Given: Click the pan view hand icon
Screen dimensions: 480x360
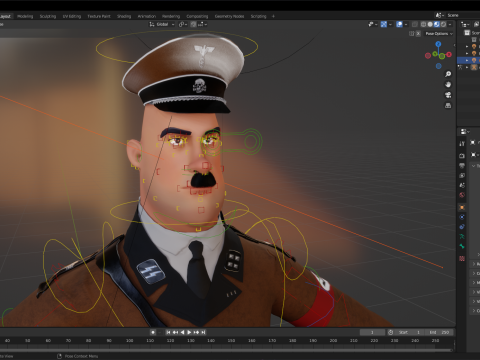Looking at the screenshot, I should [448, 85].
